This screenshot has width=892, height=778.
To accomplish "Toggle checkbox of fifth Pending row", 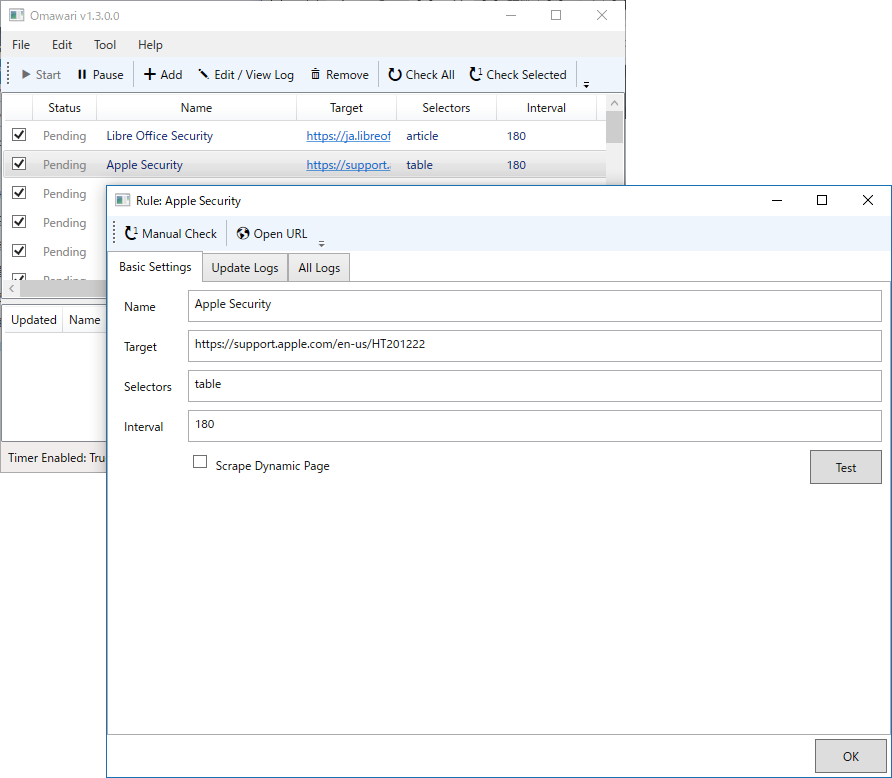I will pyautogui.click(x=19, y=250).
